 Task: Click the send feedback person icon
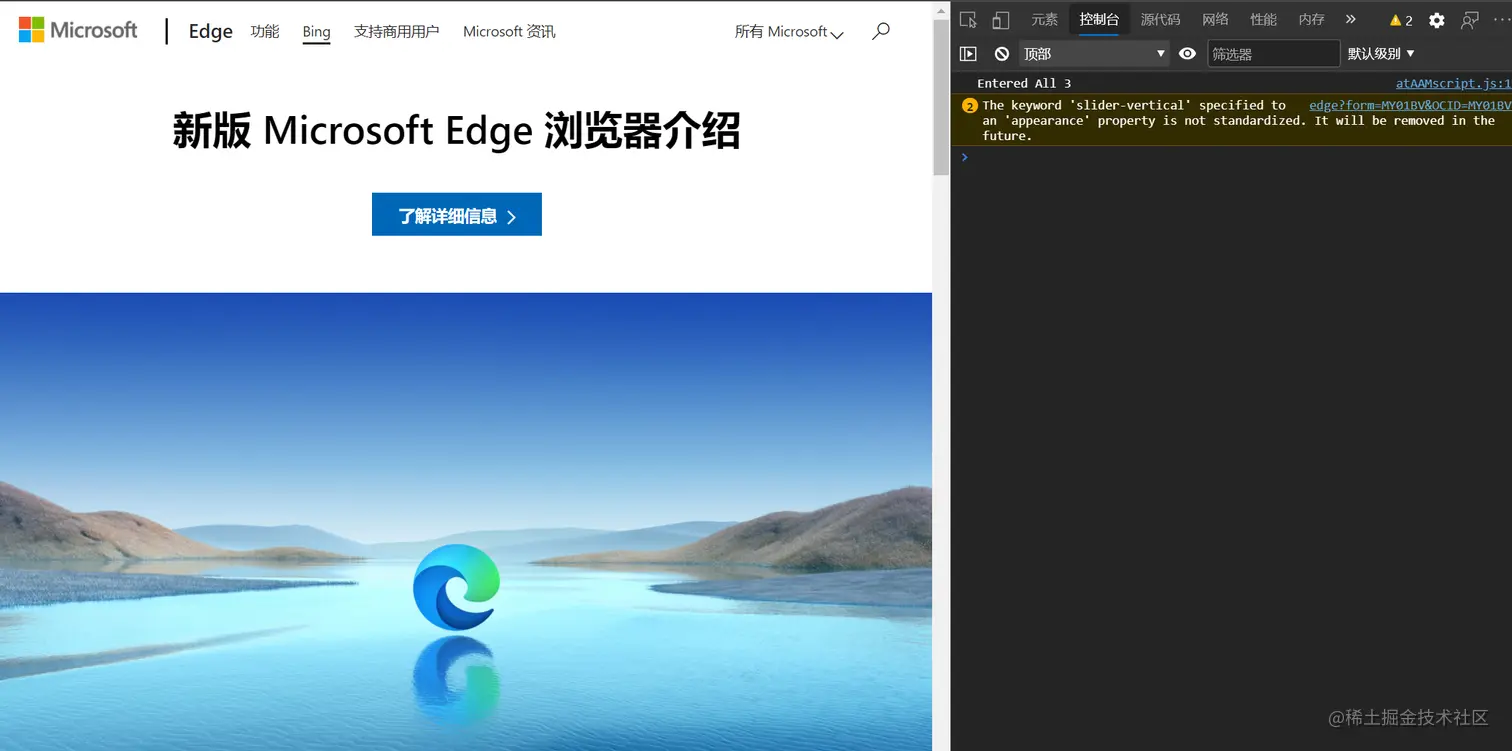click(x=1469, y=20)
